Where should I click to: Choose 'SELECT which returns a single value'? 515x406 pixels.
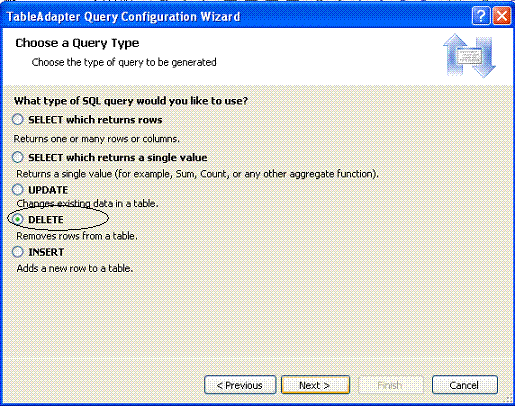pyautogui.click(x=18, y=157)
